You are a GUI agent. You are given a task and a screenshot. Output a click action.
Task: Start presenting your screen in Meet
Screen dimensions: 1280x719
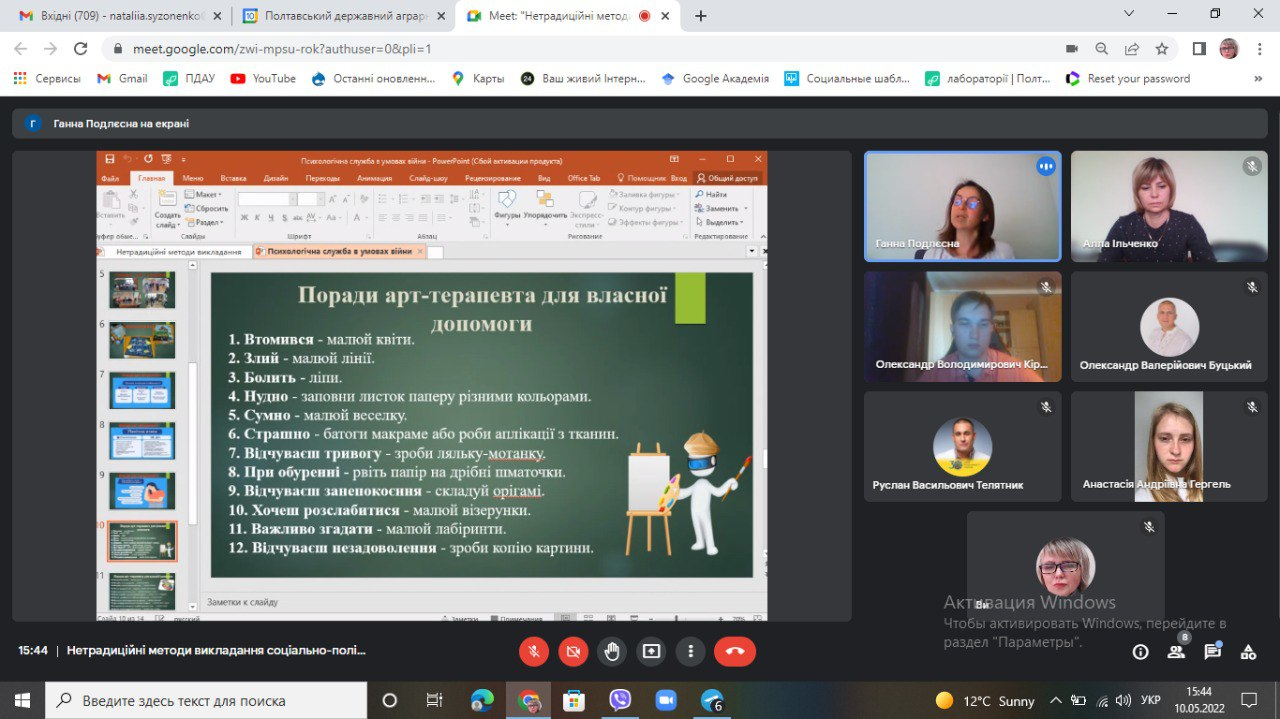click(x=651, y=651)
